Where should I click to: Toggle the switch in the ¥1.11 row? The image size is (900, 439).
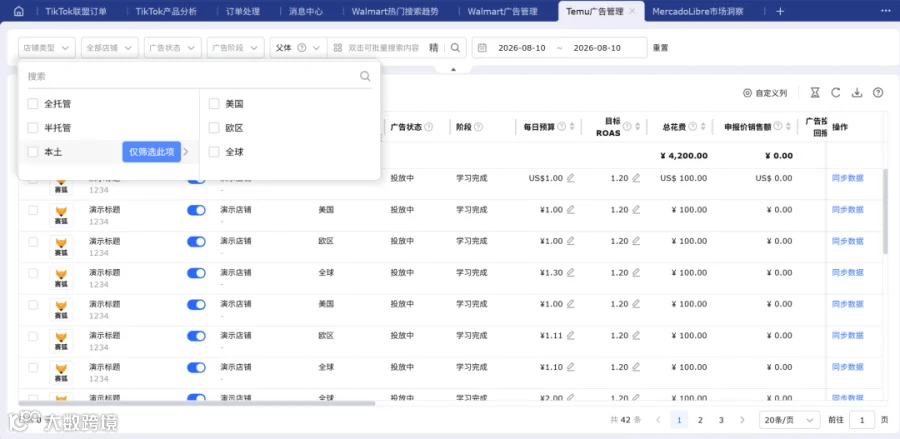click(x=196, y=336)
